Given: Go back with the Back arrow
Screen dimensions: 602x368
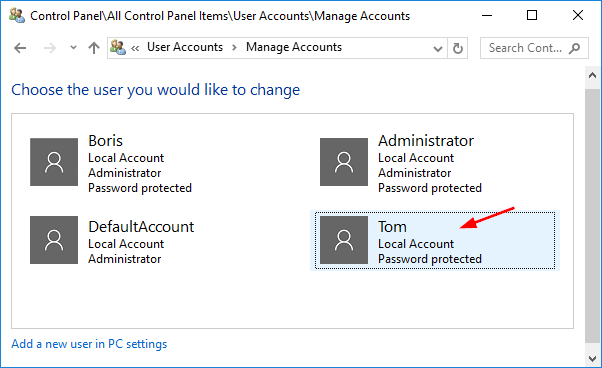Looking at the screenshot, I should point(20,48).
